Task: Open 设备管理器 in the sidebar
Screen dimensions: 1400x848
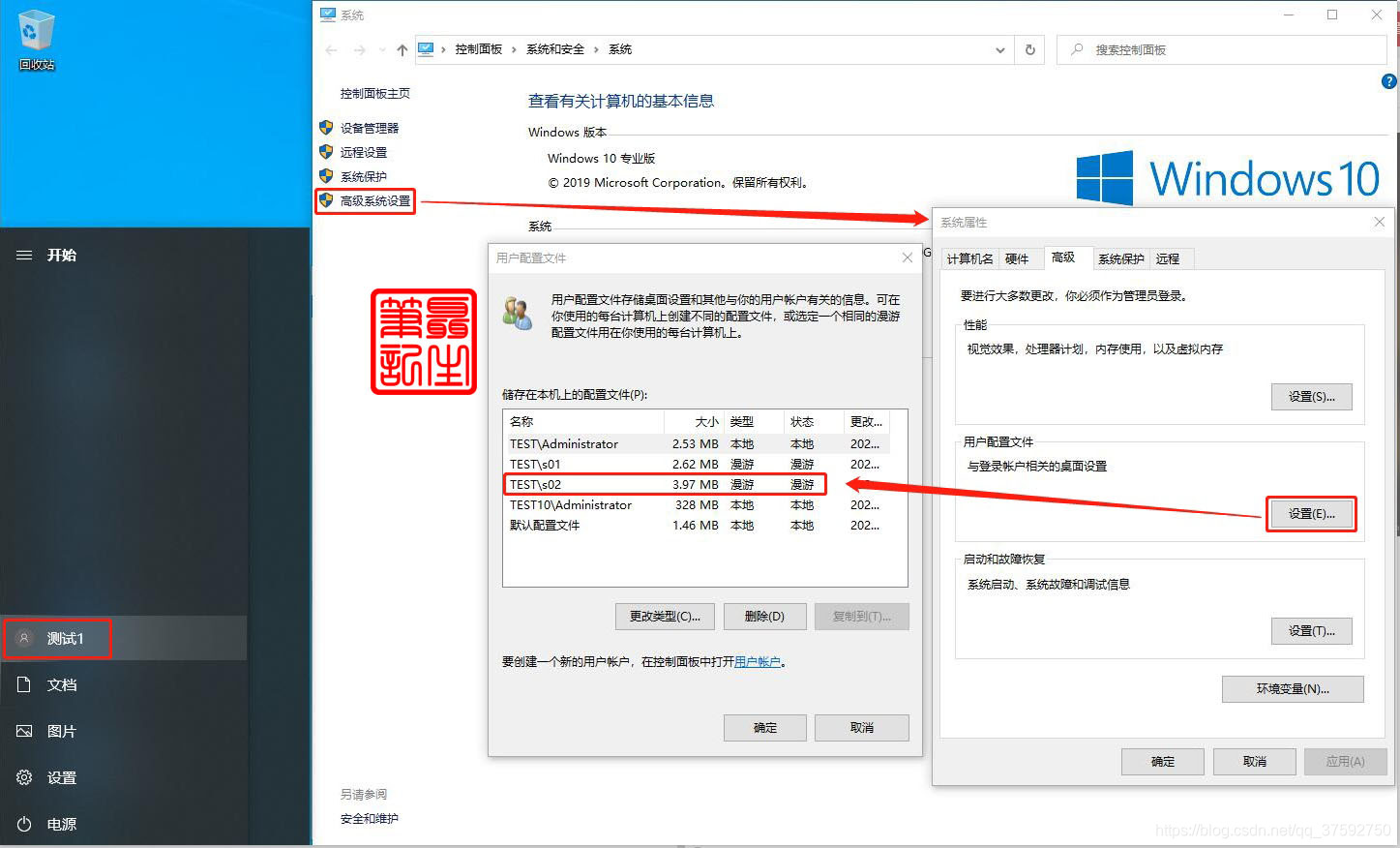Action: point(369,128)
